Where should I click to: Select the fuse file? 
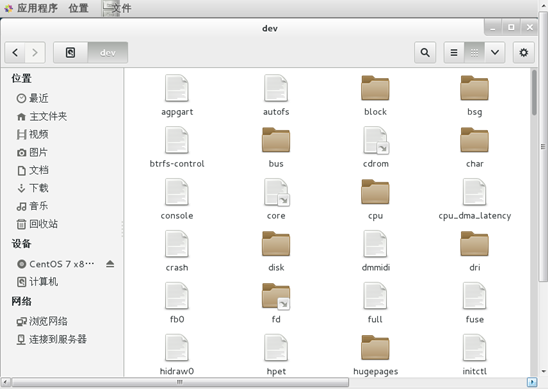tap(475, 296)
